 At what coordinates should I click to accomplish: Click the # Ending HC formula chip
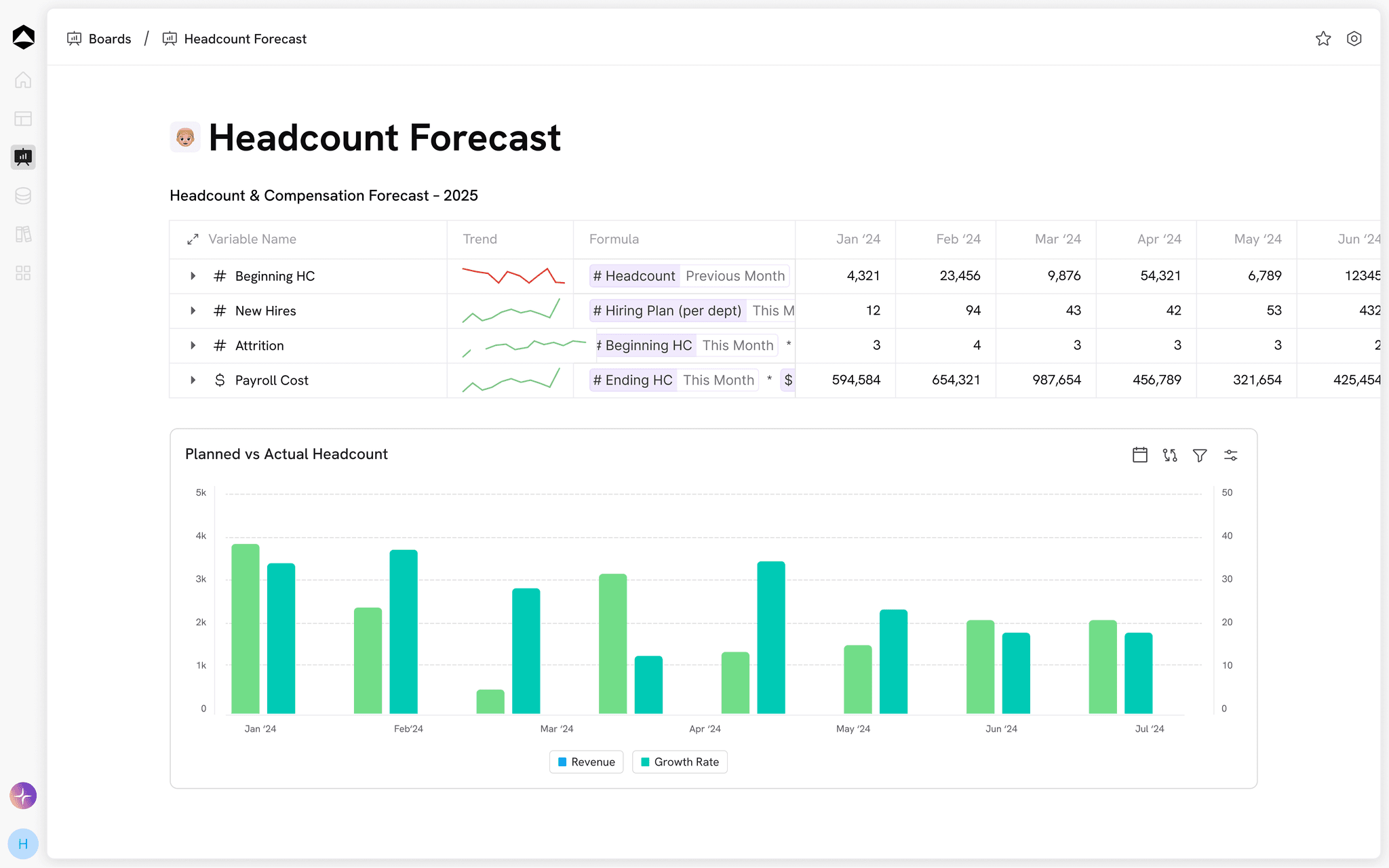tap(633, 380)
